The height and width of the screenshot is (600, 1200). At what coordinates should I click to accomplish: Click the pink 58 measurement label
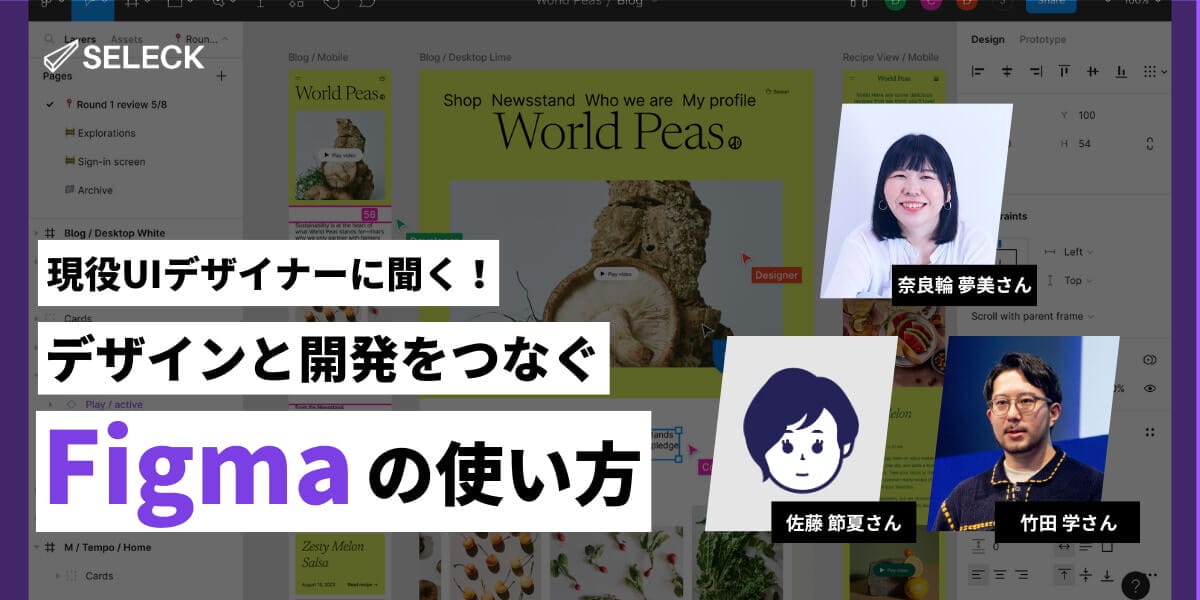[369, 214]
